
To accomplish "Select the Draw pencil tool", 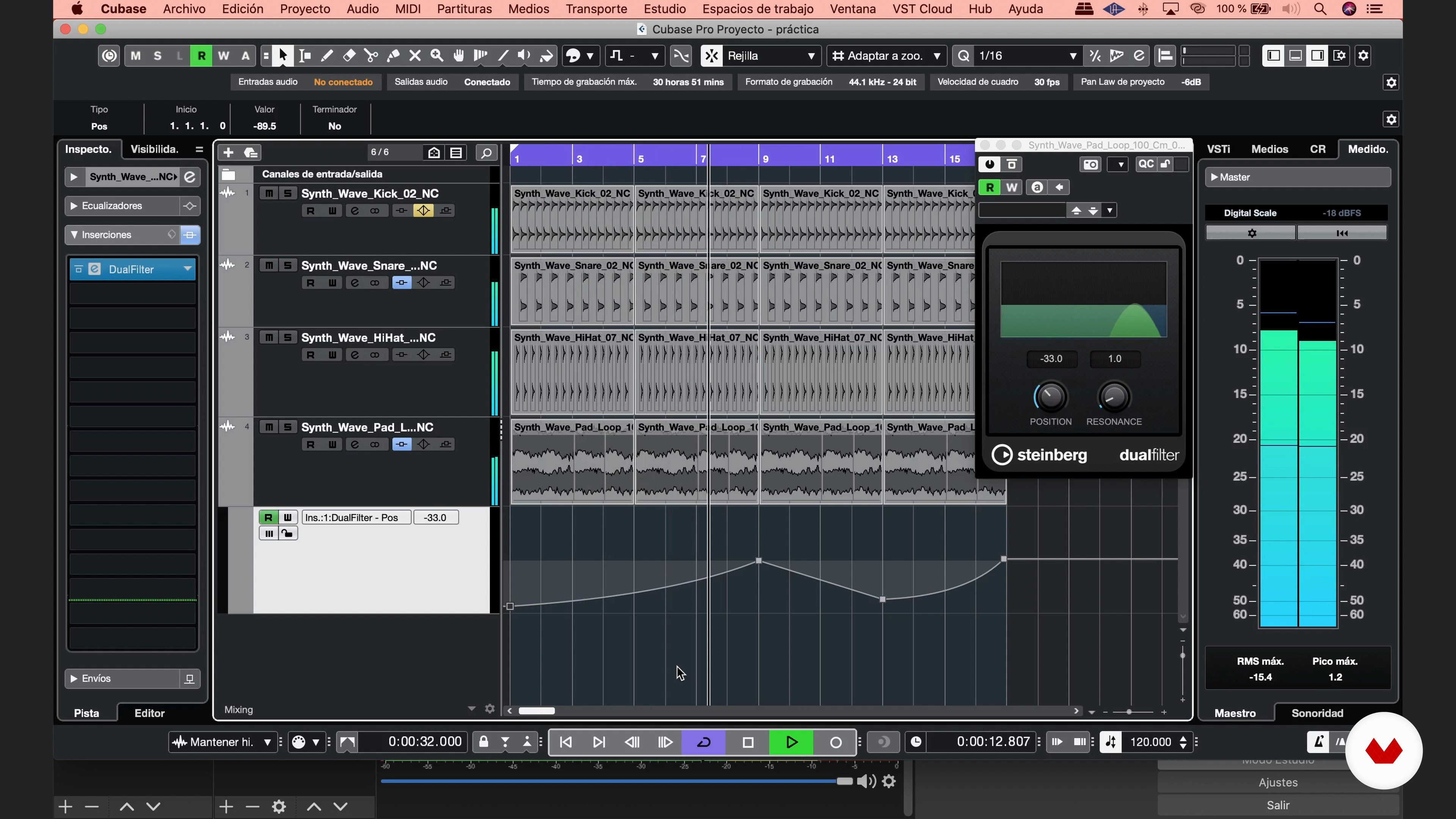I will coord(327,55).
